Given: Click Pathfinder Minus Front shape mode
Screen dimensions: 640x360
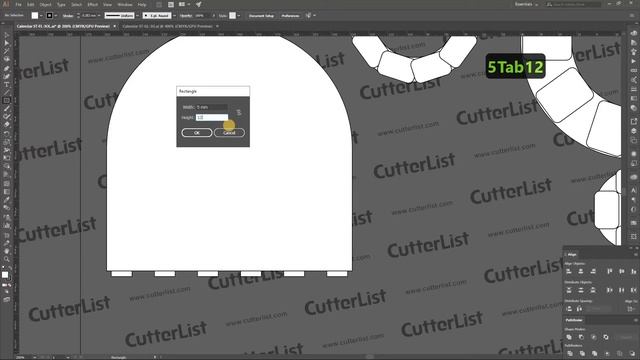Looking at the screenshot, I should pyautogui.click(x=581, y=337).
